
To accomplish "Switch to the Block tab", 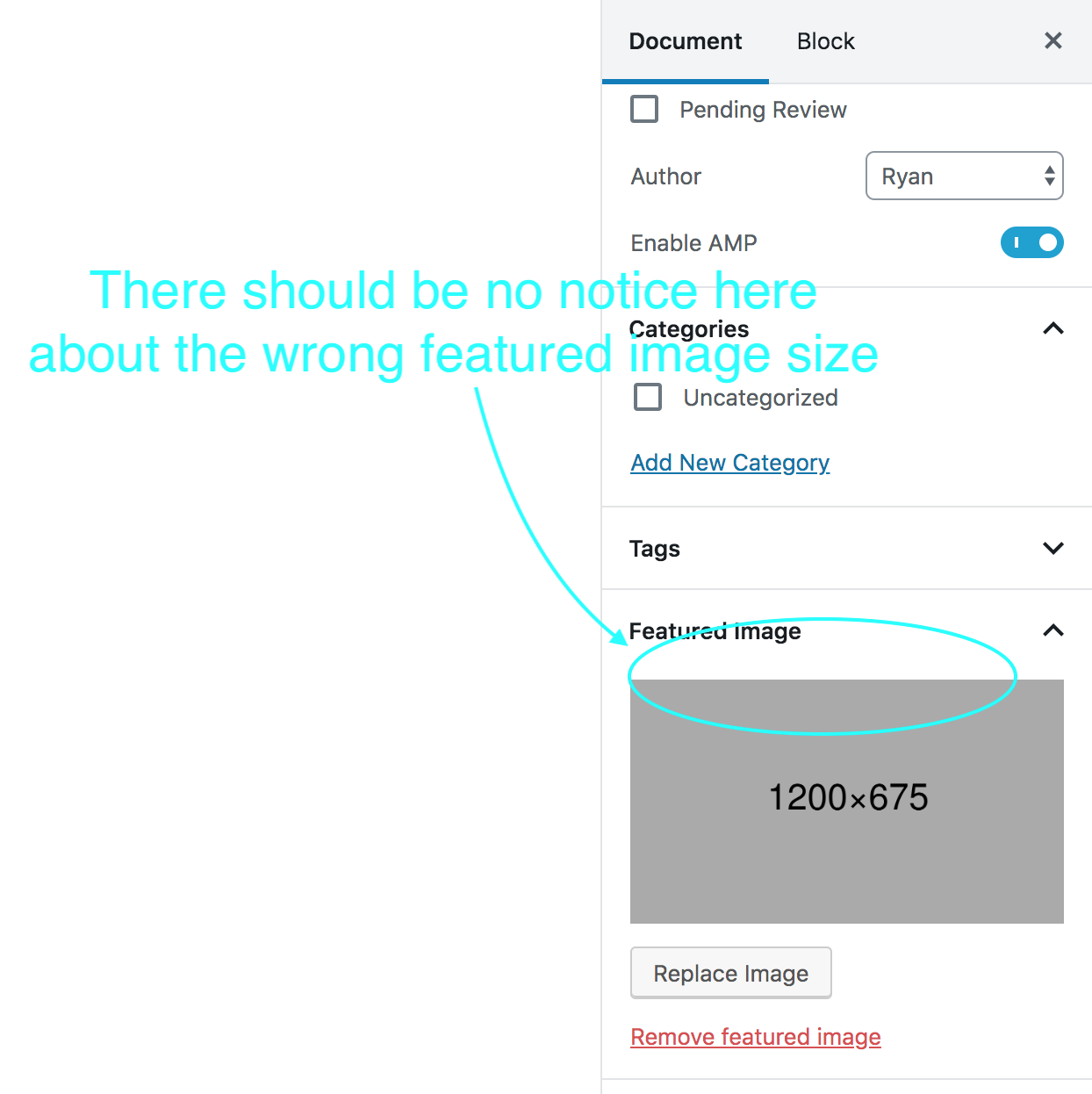I will click(825, 40).
